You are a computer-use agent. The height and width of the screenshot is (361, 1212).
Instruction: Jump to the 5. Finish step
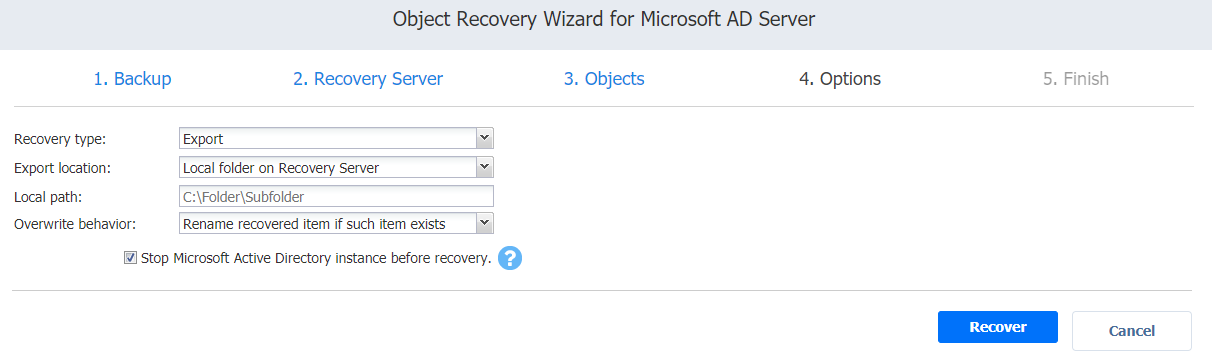click(1076, 79)
